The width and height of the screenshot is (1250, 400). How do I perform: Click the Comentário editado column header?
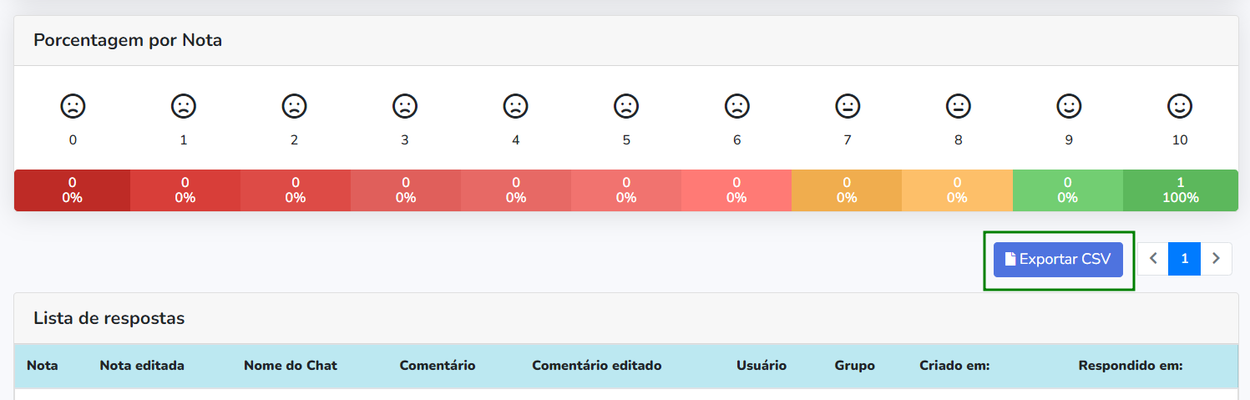(597, 366)
